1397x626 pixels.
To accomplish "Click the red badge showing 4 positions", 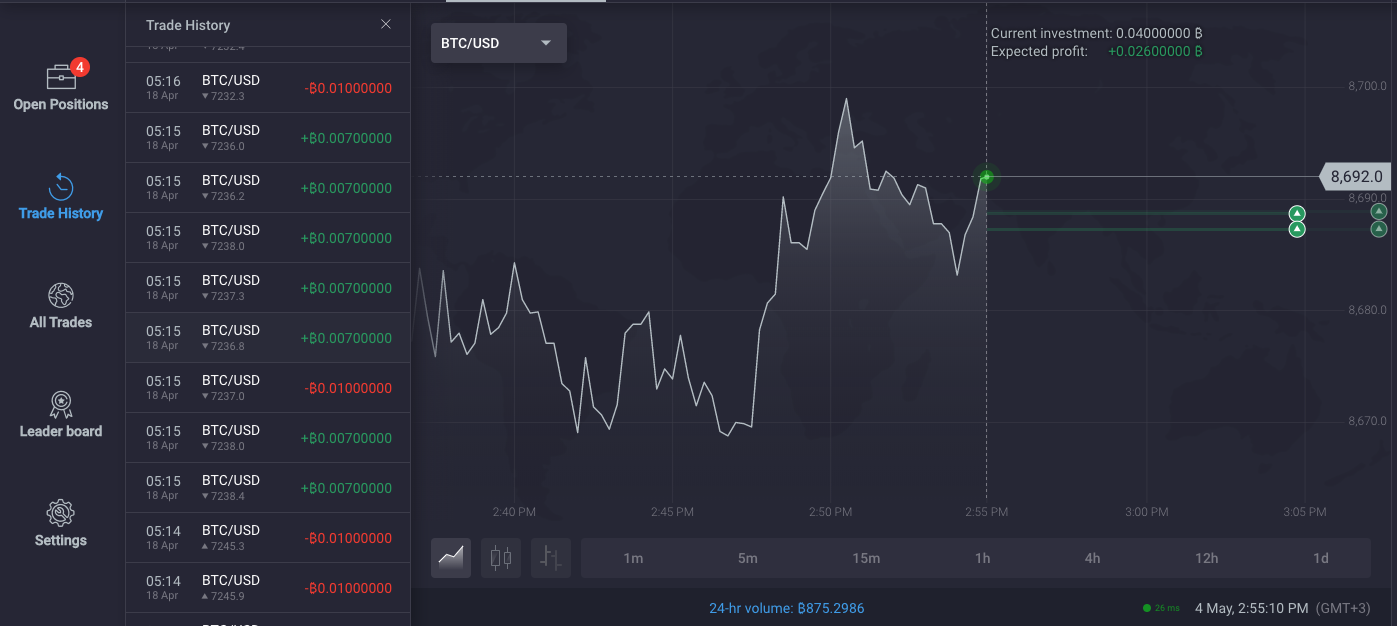I will [x=80, y=67].
